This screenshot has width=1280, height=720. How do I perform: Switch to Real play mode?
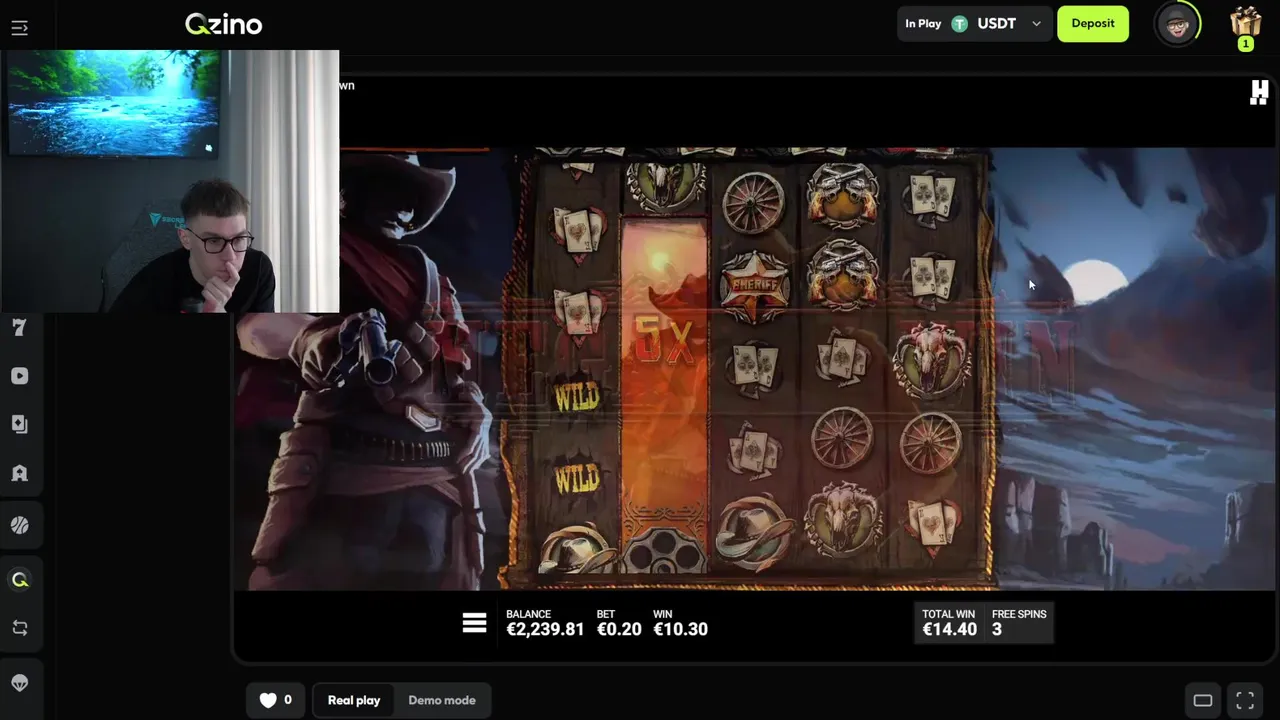(354, 700)
